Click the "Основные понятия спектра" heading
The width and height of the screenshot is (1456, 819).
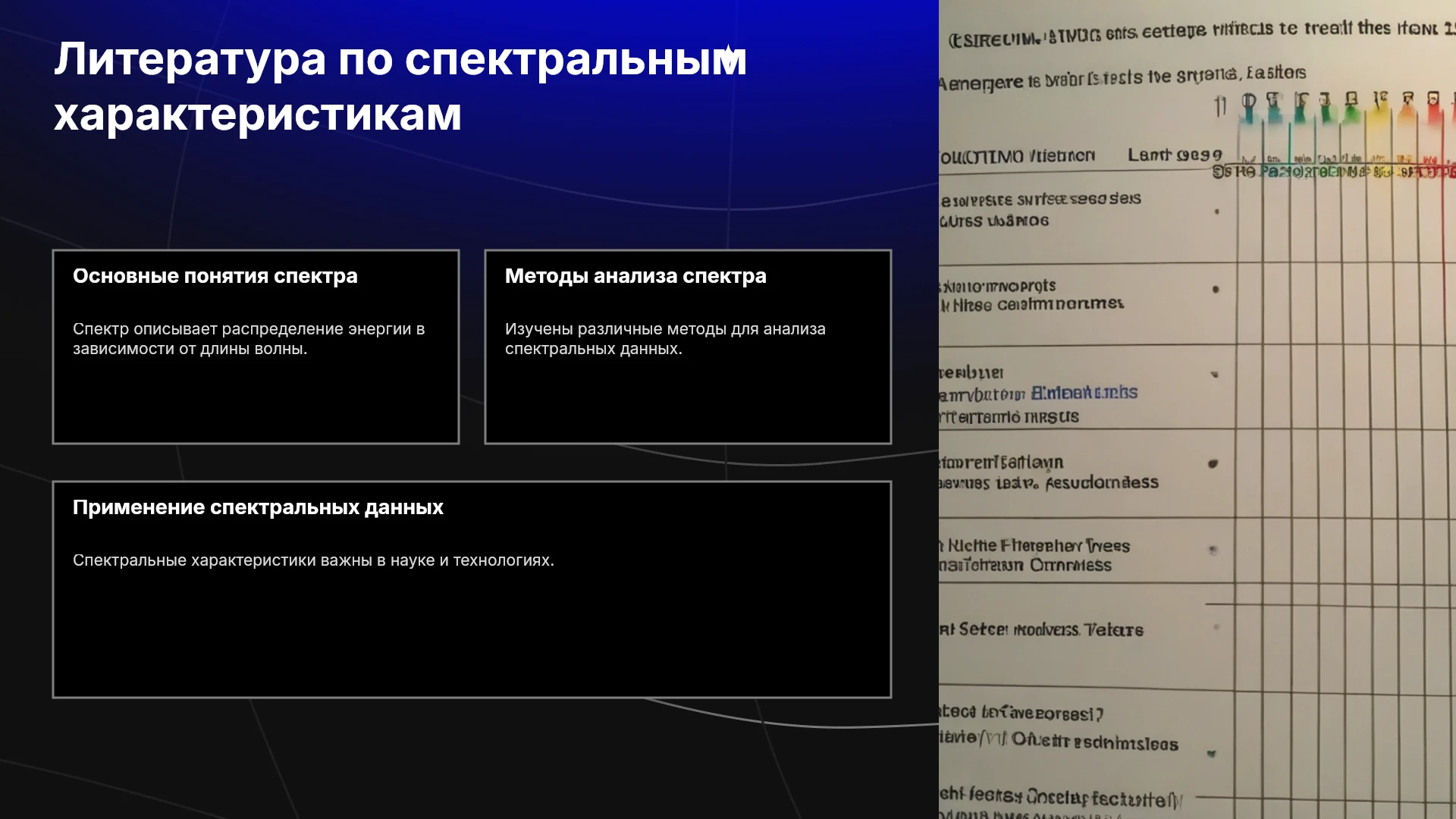[215, 276]
